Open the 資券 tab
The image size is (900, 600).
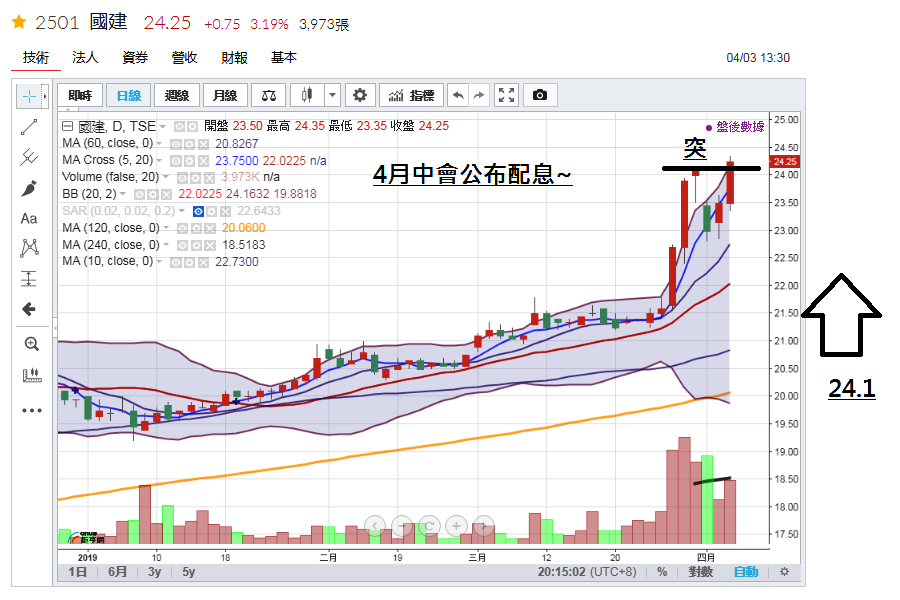(x=135, y=57)
